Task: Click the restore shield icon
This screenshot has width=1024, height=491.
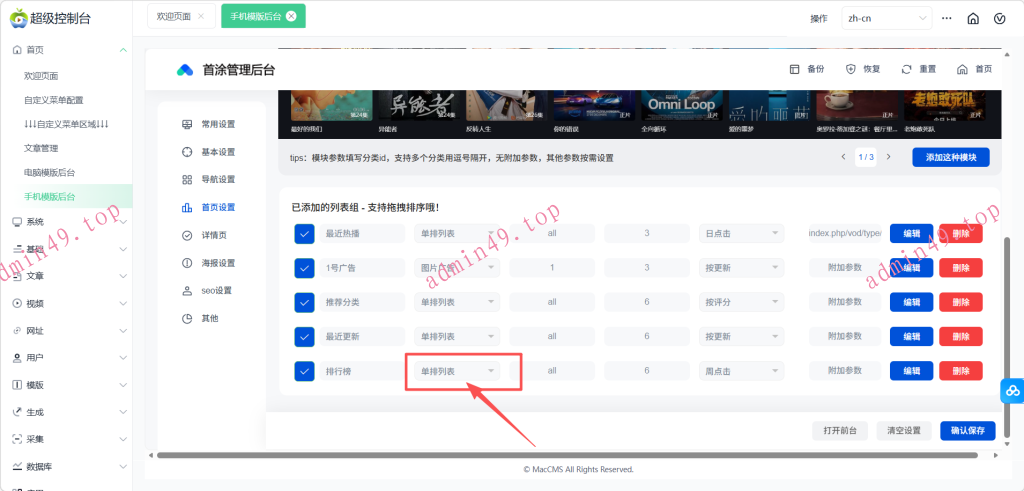Action: [x=851, y=69]
